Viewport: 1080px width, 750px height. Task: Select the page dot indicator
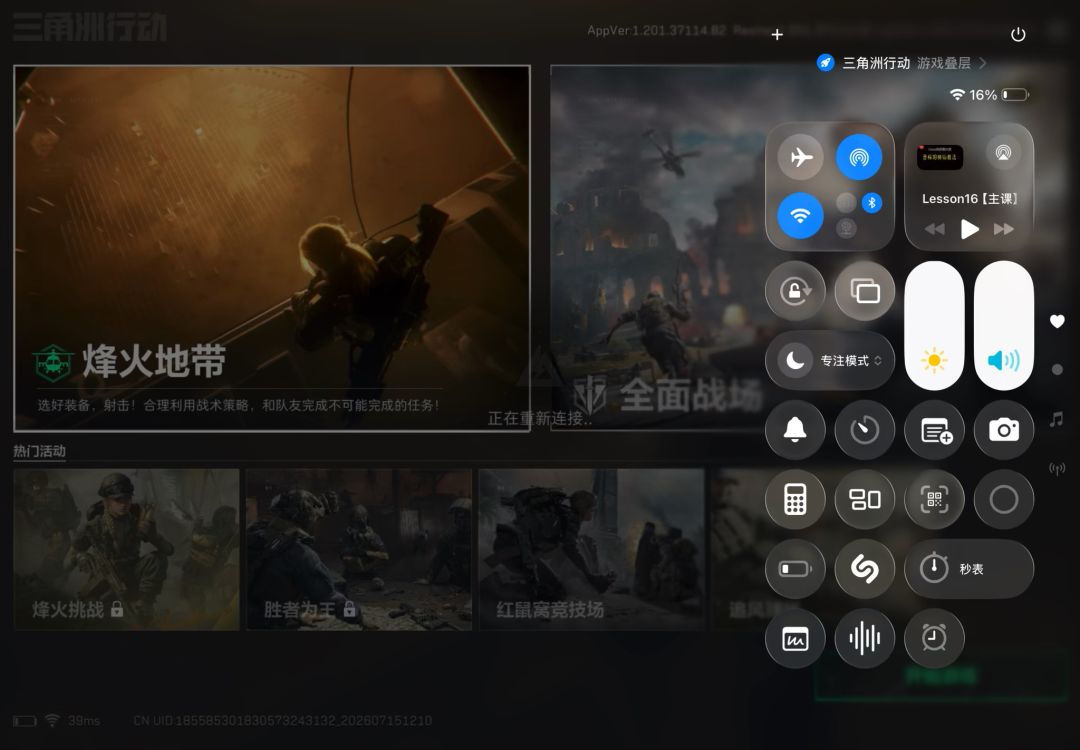tap(1057, 370)
